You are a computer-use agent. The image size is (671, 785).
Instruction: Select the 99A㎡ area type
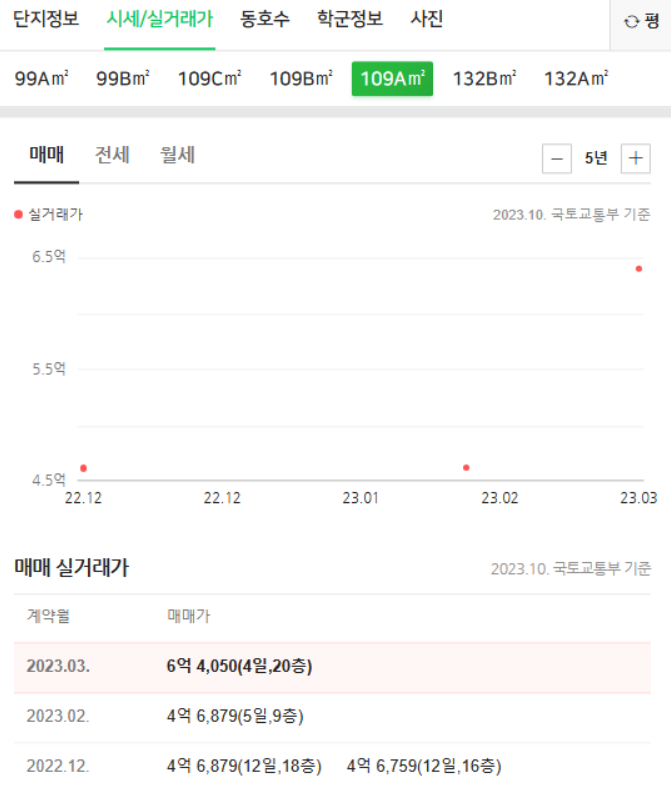pos(41,79)
